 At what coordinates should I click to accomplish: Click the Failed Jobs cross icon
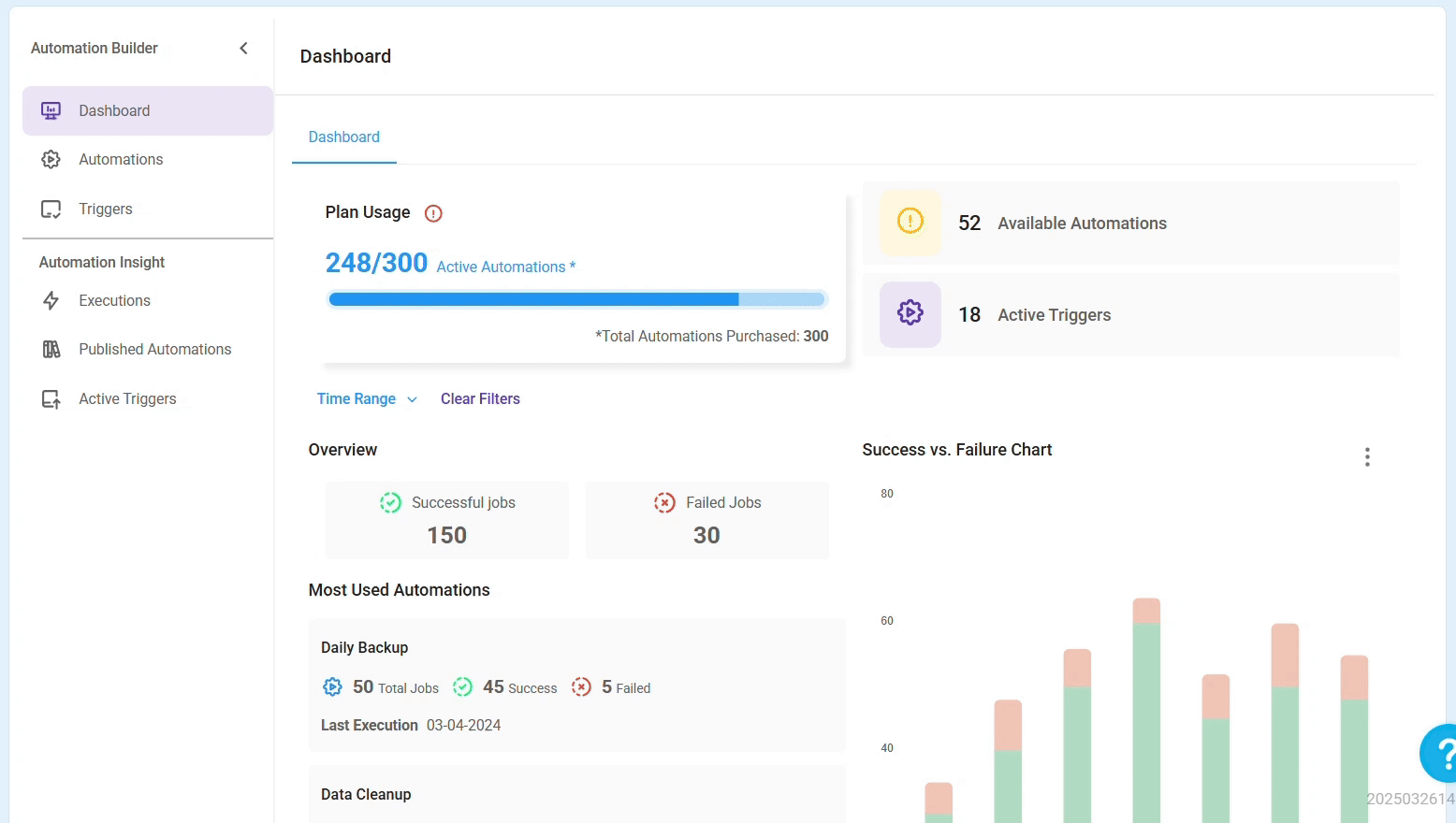[664, 503]
